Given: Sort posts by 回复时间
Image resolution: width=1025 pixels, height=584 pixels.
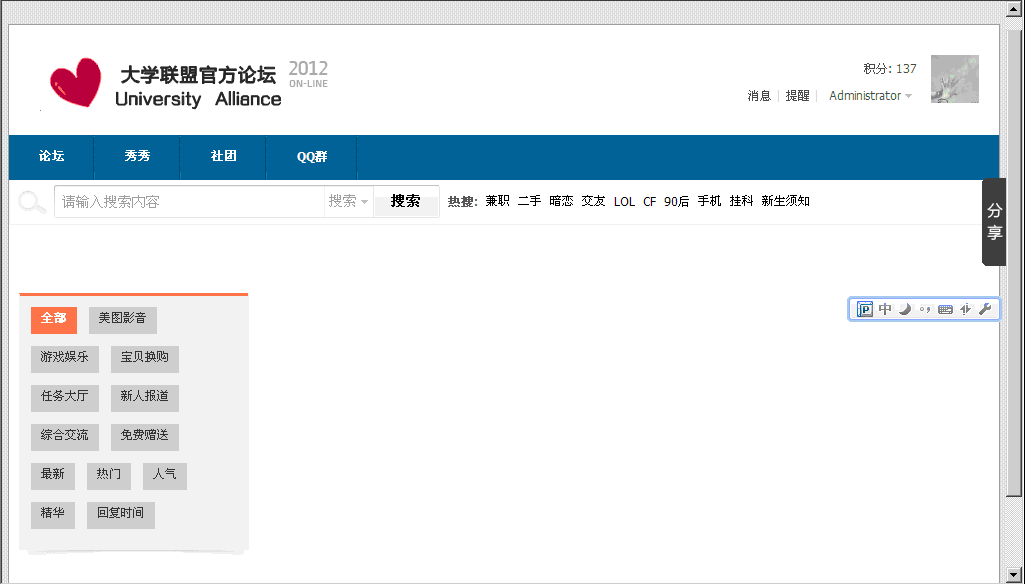Looking at the screenshot, I should pos(121,515).
